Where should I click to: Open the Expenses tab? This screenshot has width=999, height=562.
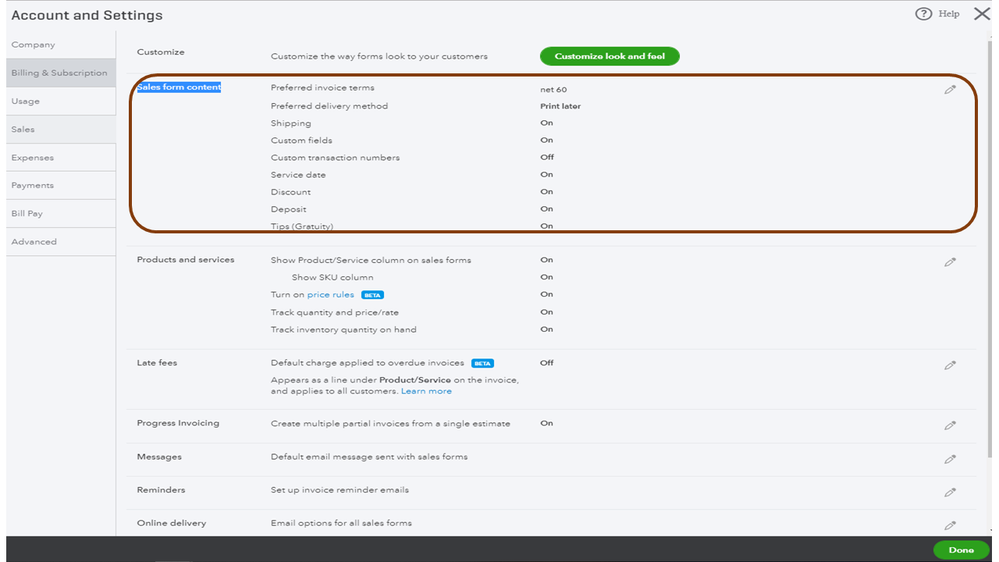pyautogui.click(x=61, y=157)
